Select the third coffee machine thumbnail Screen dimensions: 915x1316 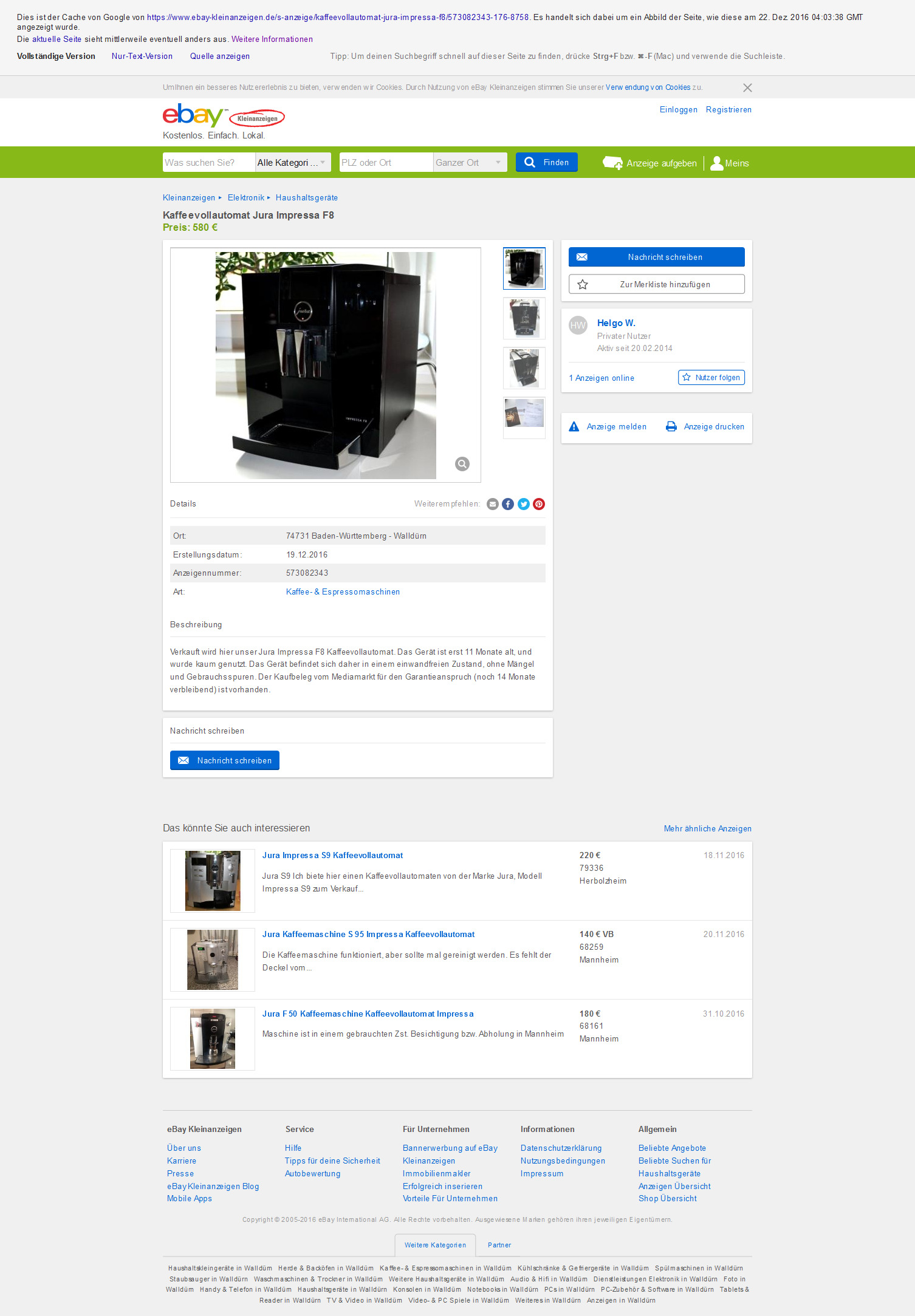[524, 368]
